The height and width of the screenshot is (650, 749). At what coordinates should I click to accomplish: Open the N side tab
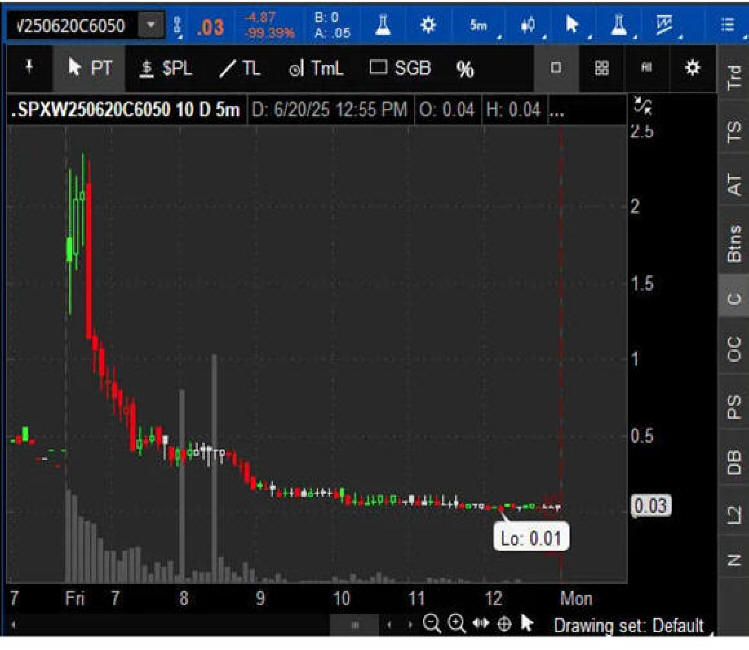click(734, 560)
